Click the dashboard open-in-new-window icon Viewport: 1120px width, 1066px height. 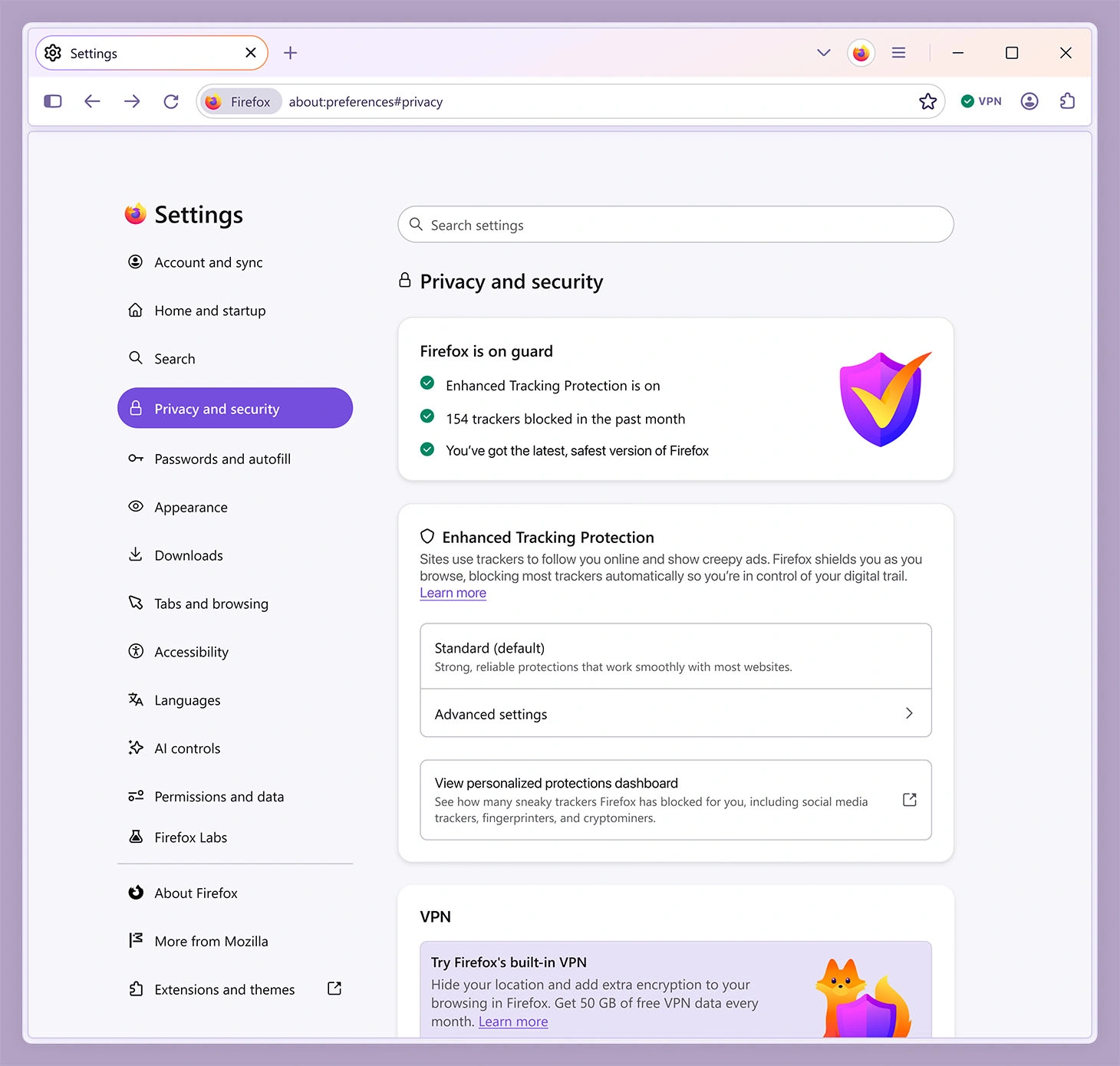(910, 800)
